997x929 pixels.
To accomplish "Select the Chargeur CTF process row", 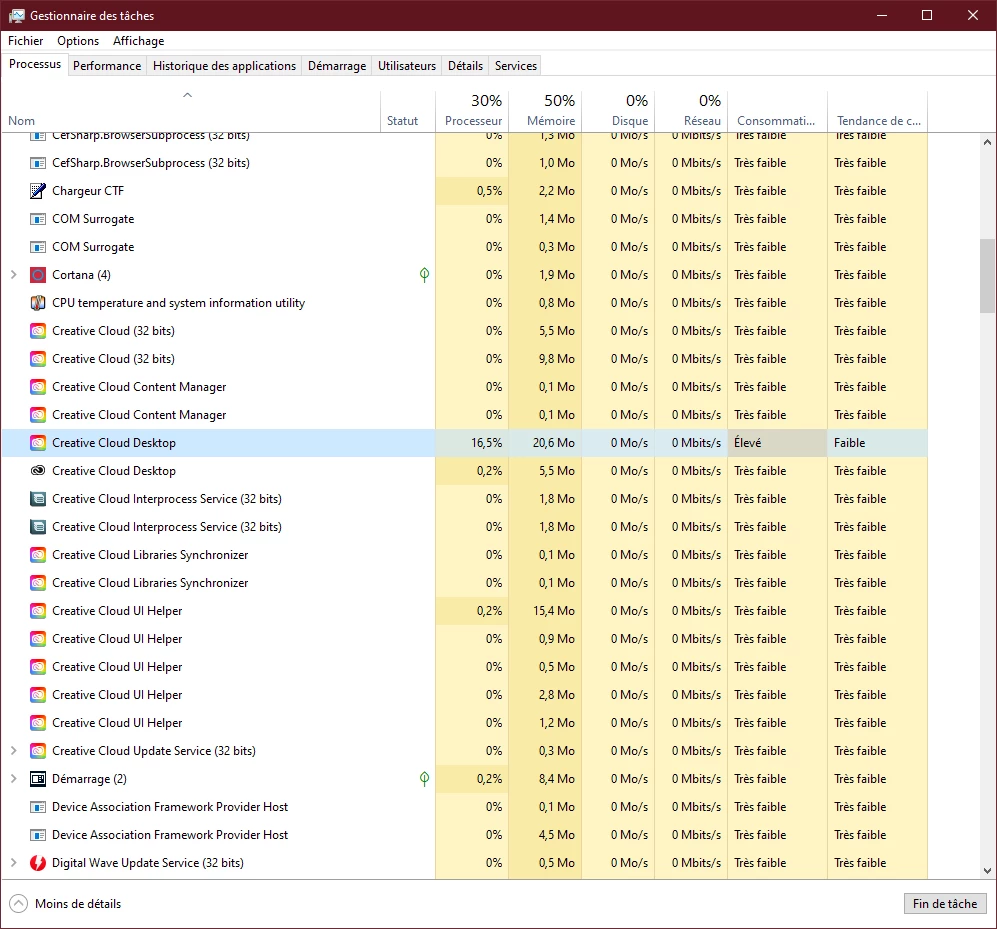I will tap(465, 191).
